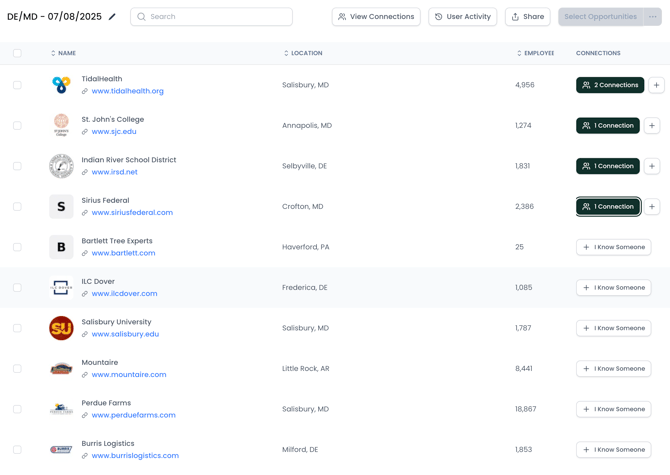Screen dimensions: 670x475
Task: Click the Salisbury University logo
Action: click(61, 328)
